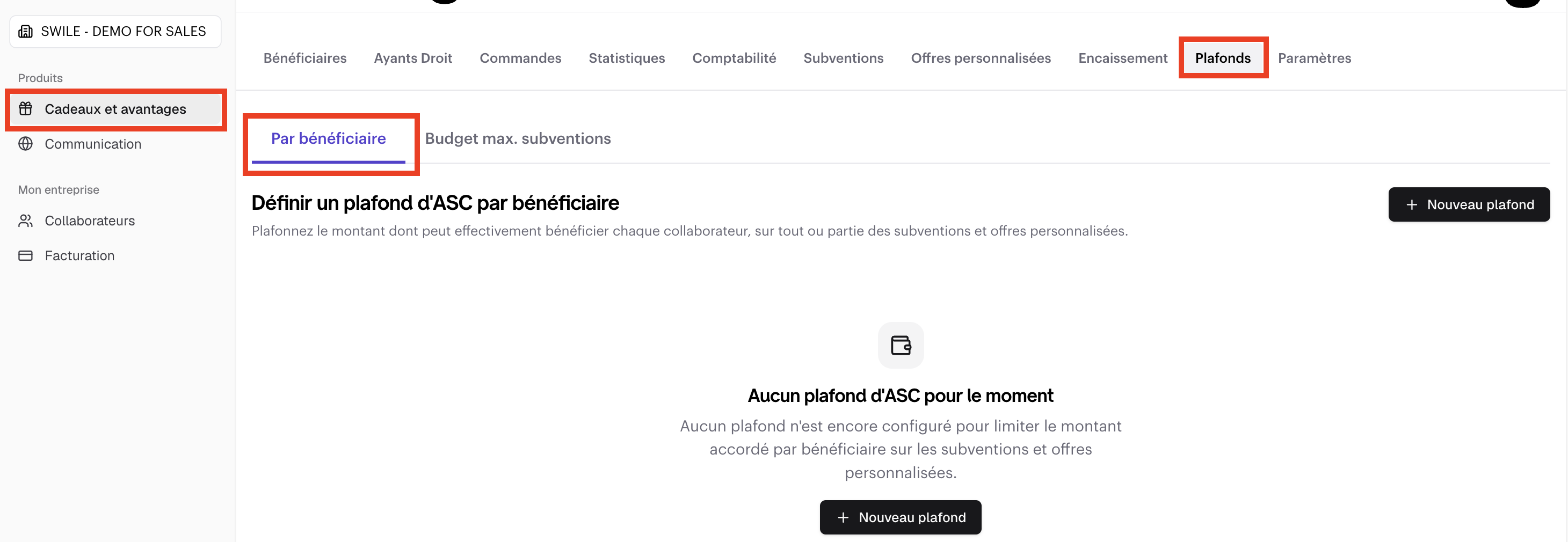The width and height of the screenshot is (1568, 542).
Task: Open the Bénéficiaires tab
Action: pos(305,58)
